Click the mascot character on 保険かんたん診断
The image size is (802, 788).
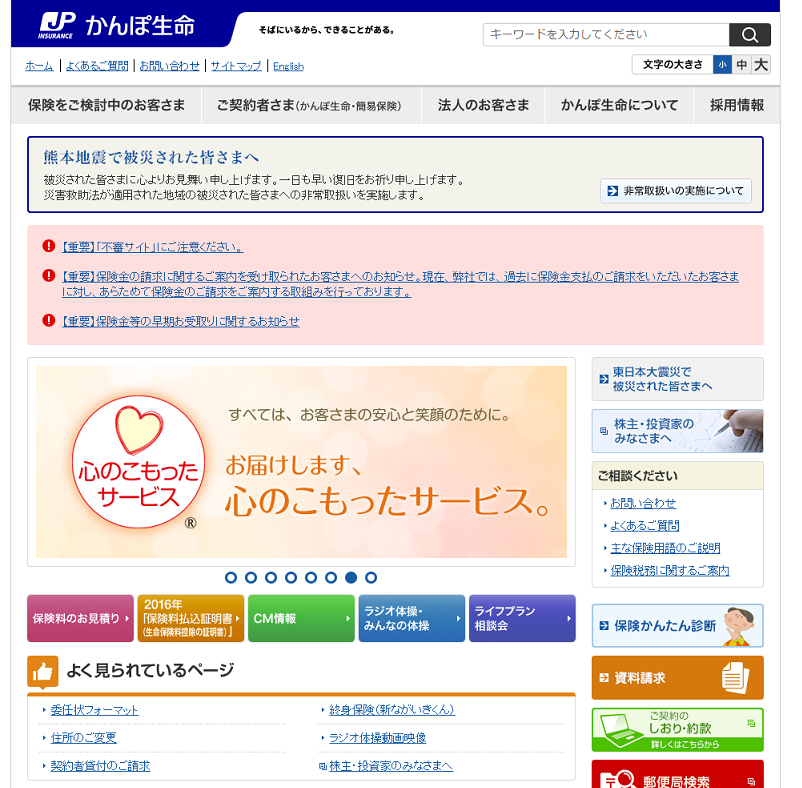pos(739,626)
